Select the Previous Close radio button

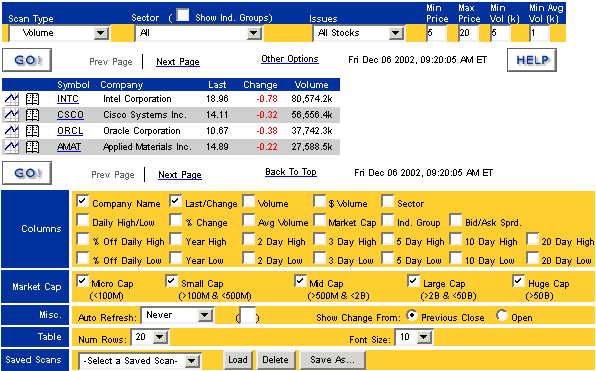[x=412, y=316]
